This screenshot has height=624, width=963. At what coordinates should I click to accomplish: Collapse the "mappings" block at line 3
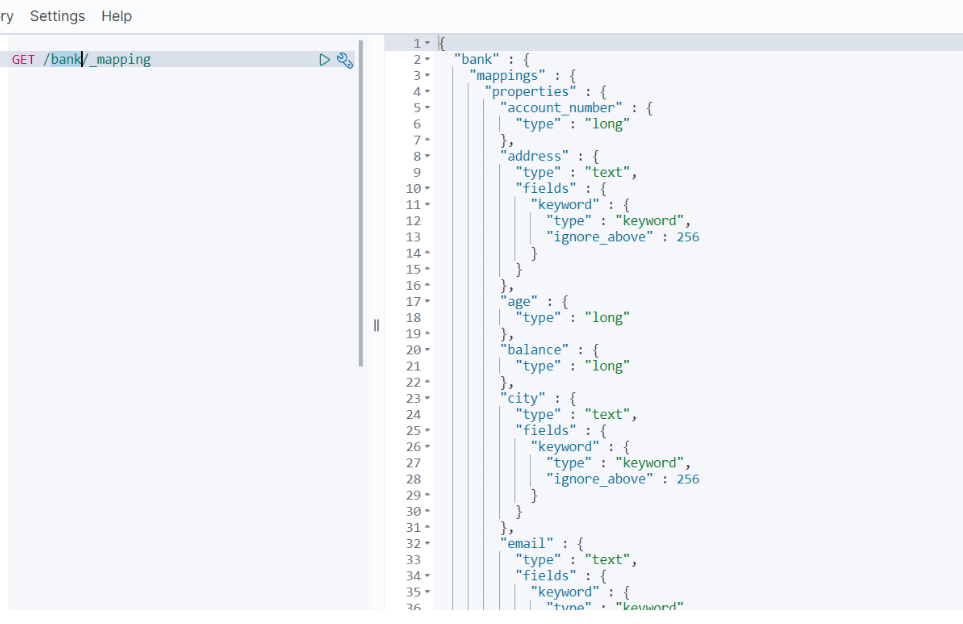coord(428,75)
